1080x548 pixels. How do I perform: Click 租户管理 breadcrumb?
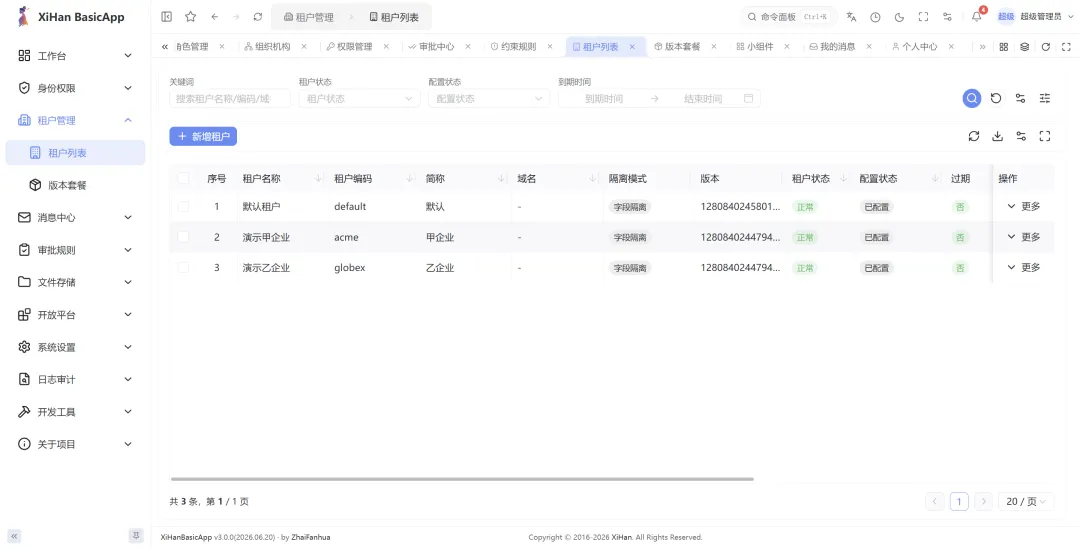[309, 17]
